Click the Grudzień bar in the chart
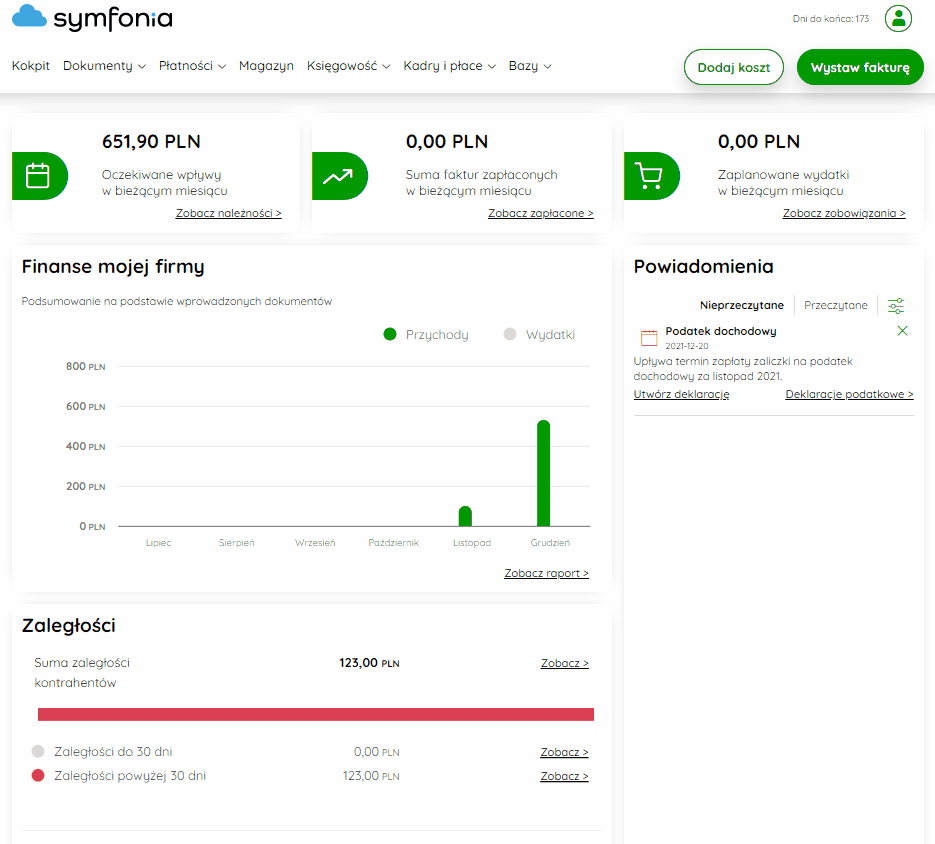The height and width of the screenshot is (844, 935). pyautogui.click(x=543, y=474)
